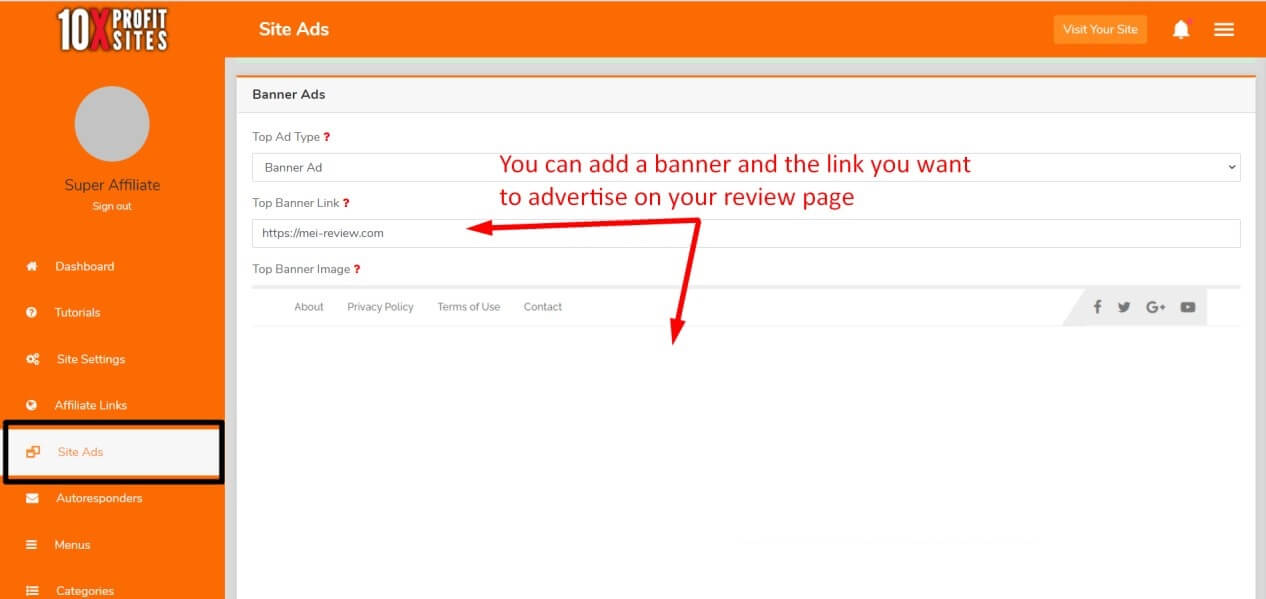Open Dashboard from the sidebar
Image resolution: width=1266 pixels, height=599 pixels.
pos(84,266)
